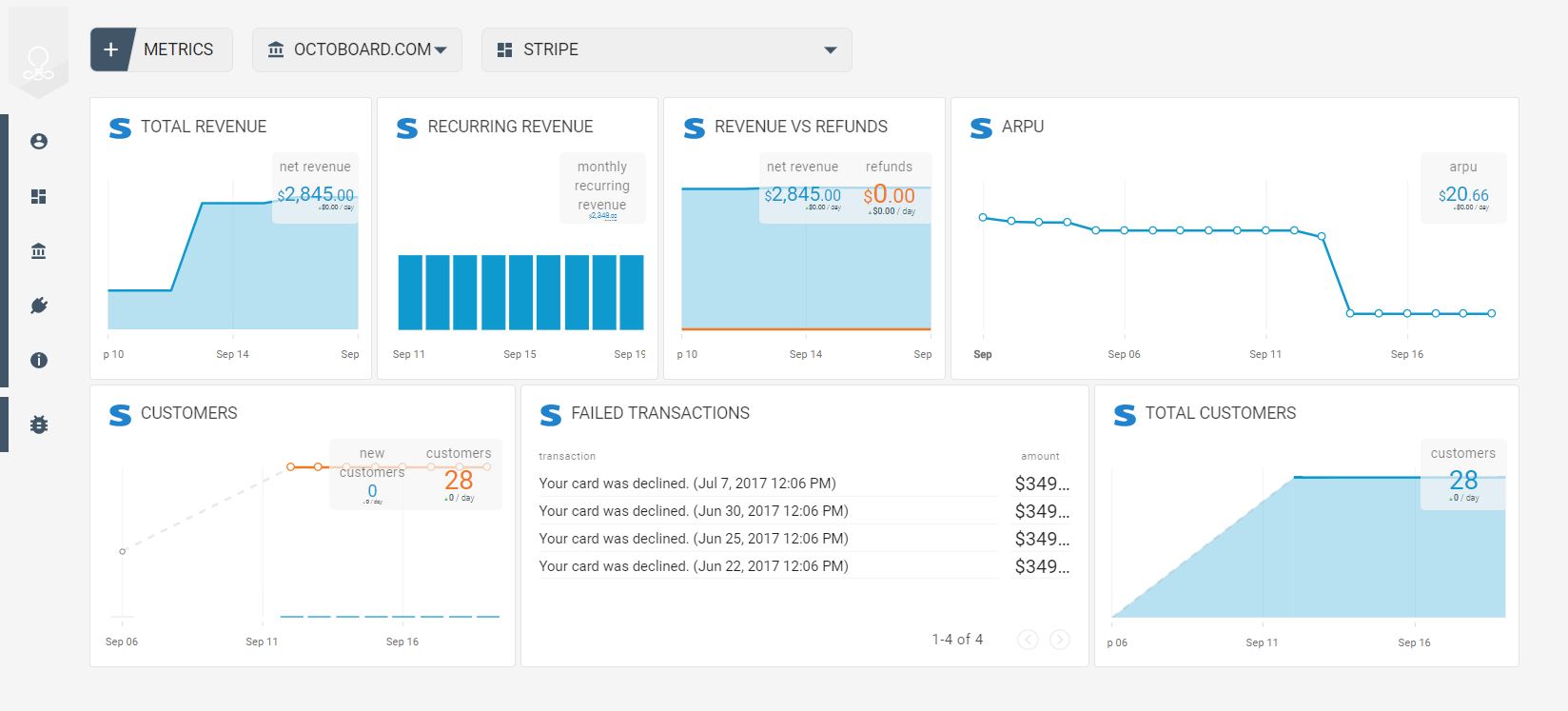Click the Sep 16 axis label in ARPU chart
Image resolution: width=1568 pixels, height=711 pixels.
pos(1406,354)
